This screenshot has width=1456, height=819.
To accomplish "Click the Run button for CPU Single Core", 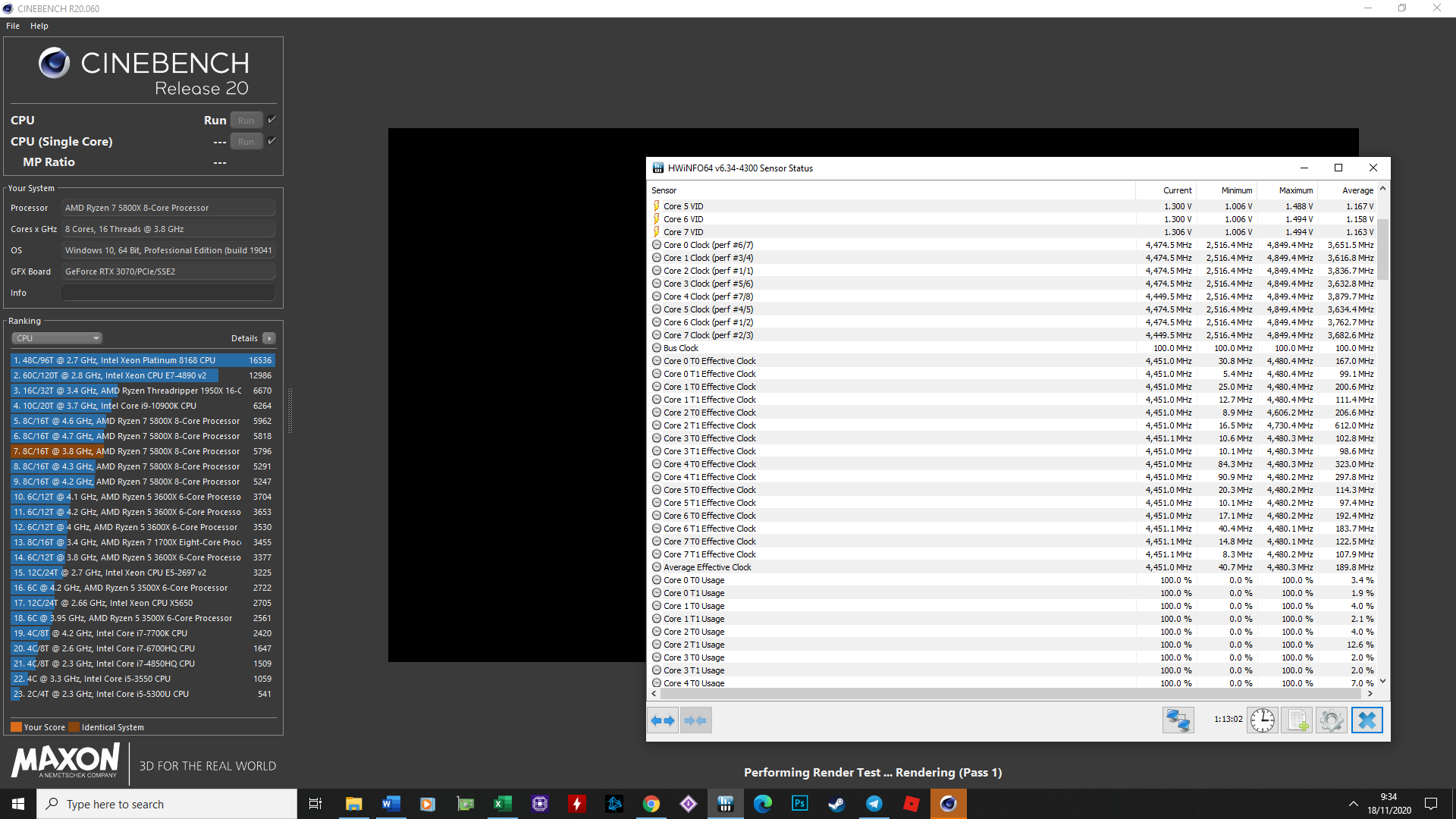I will 246,142.
